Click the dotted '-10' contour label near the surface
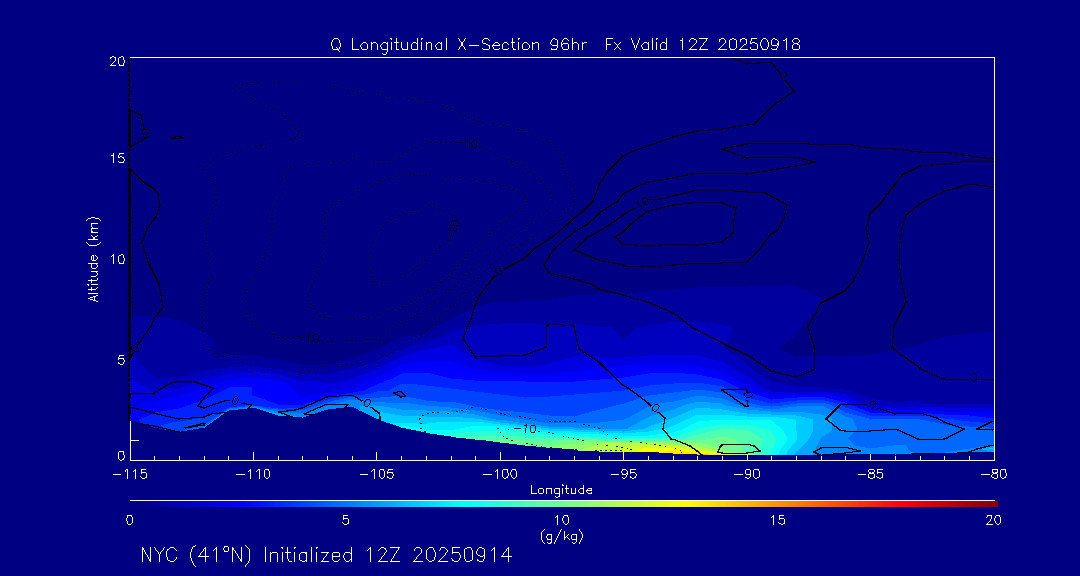 (524, 428)
